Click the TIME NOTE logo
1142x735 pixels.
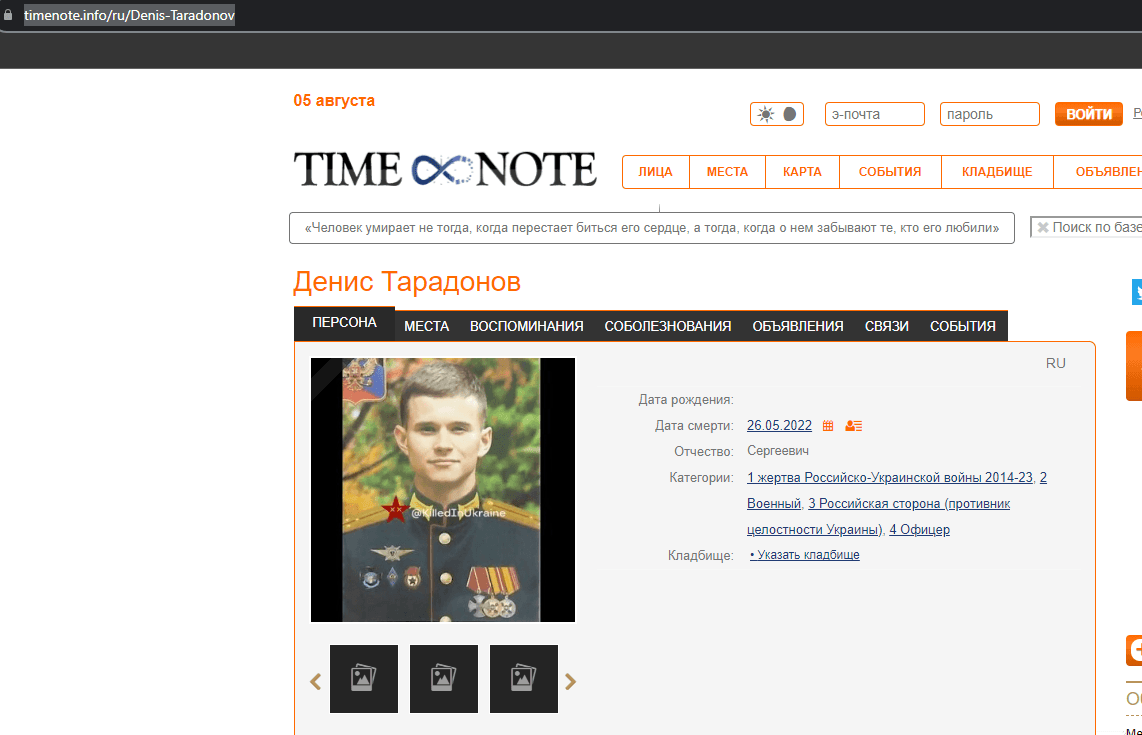444,169
